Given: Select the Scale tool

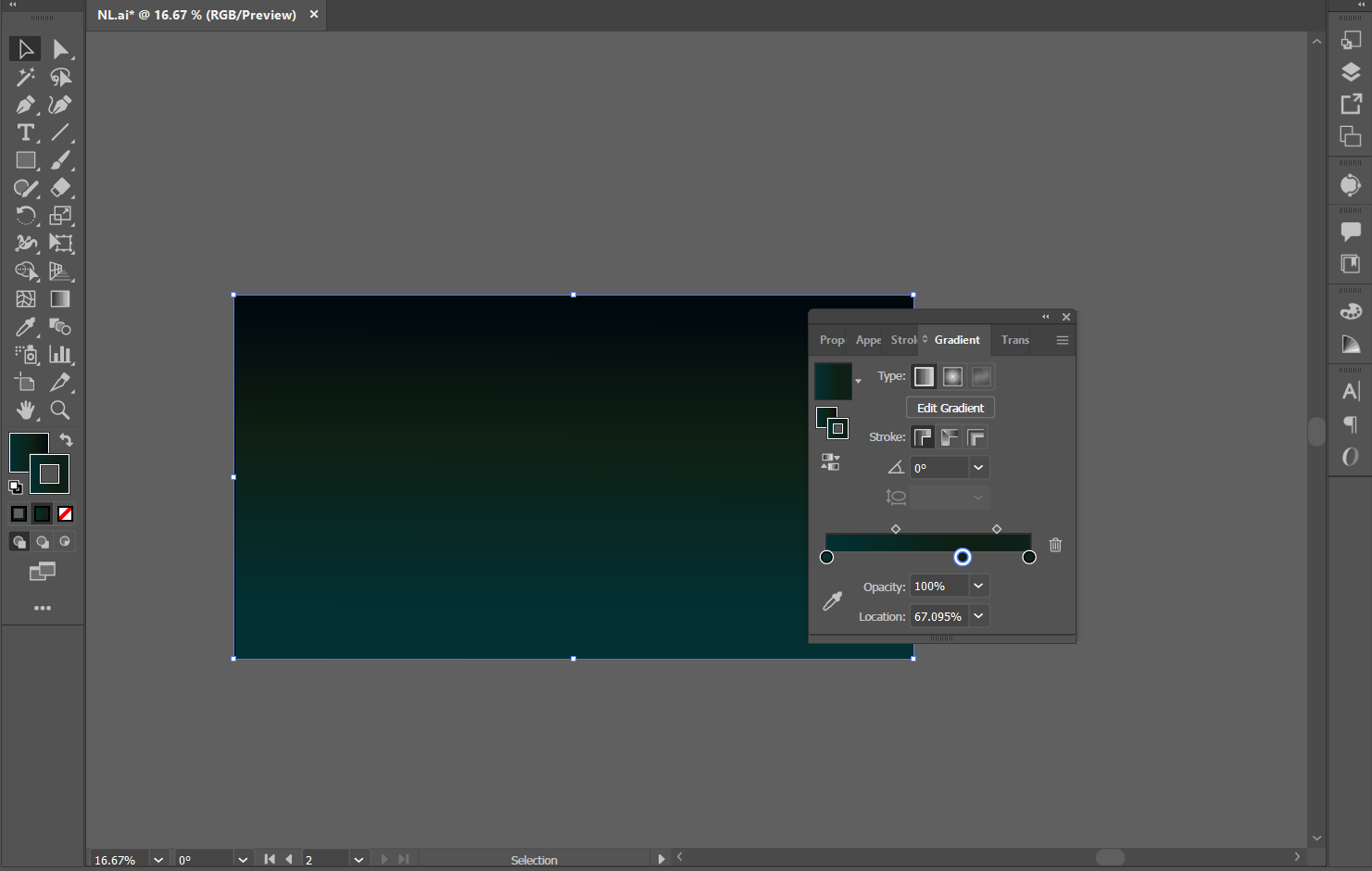Looking at the screenshot, I should point(60,216).
